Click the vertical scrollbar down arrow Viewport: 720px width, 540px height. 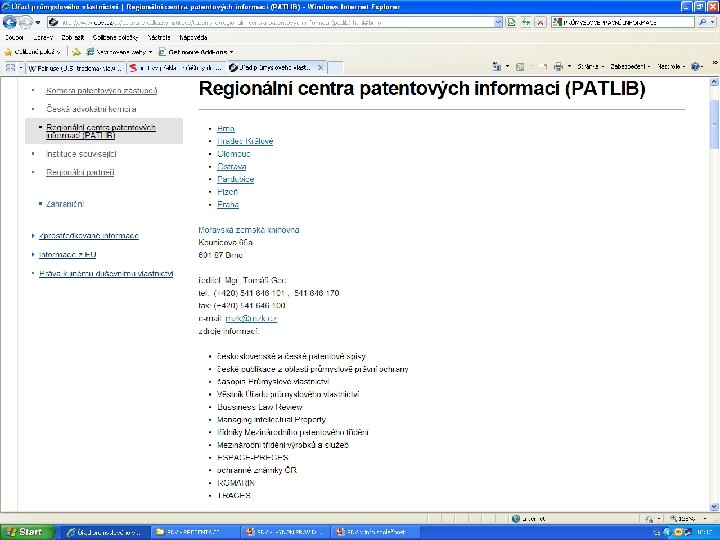[x=714, y=507]
